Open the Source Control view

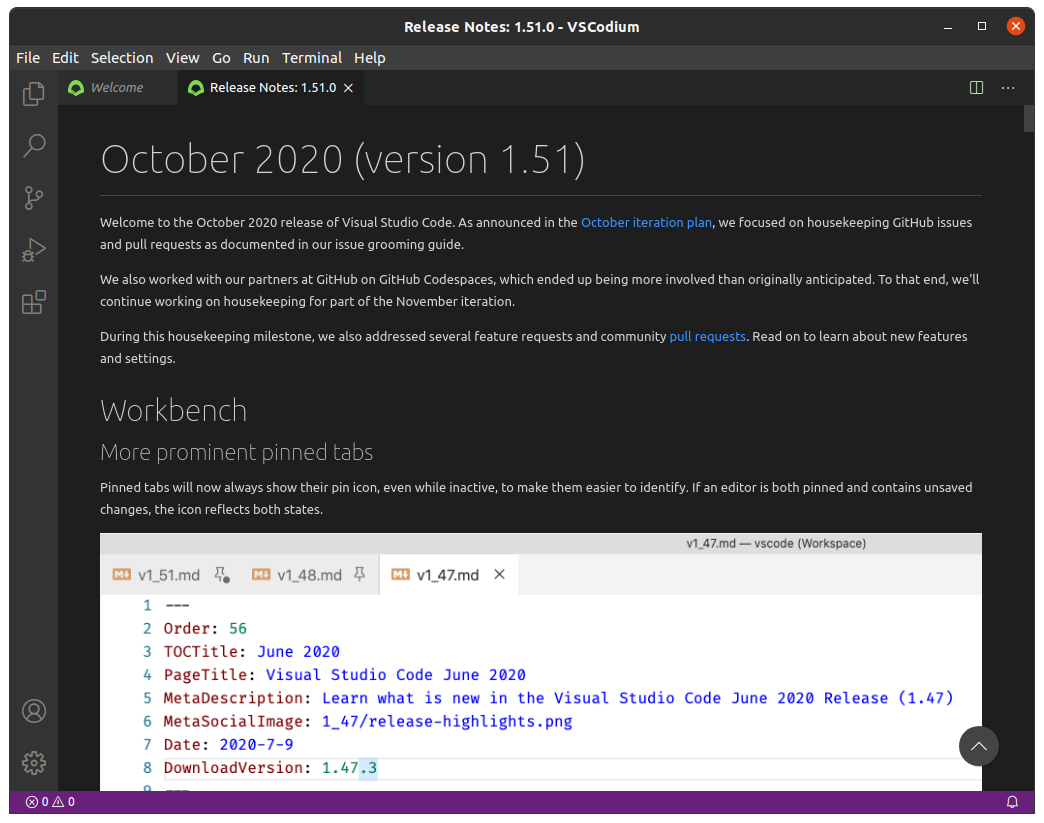tap(34, 198)
